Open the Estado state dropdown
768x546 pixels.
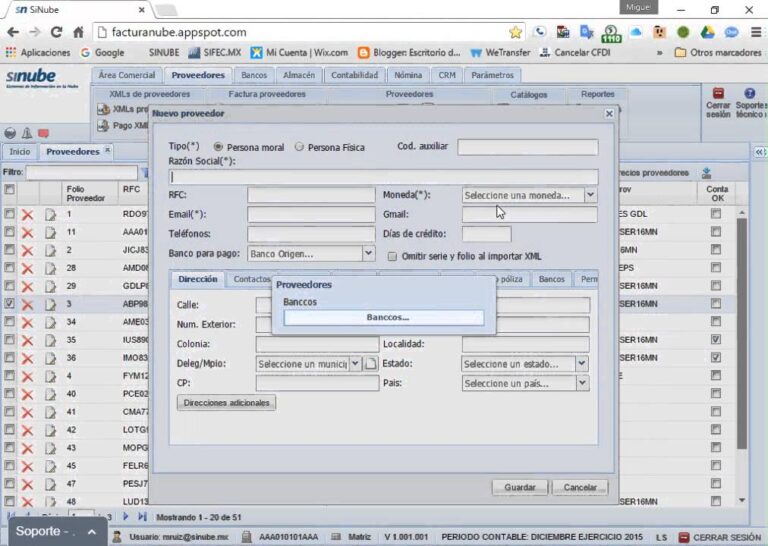582,364
